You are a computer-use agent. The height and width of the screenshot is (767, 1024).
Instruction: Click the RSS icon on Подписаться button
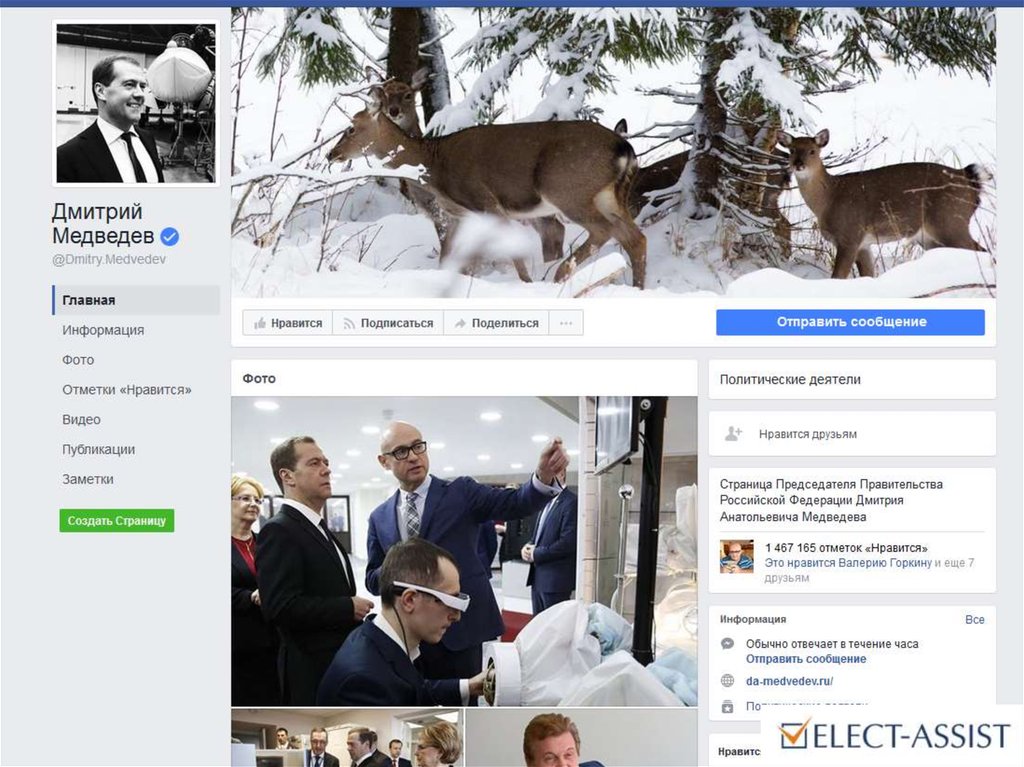click(x=349, y=323)
